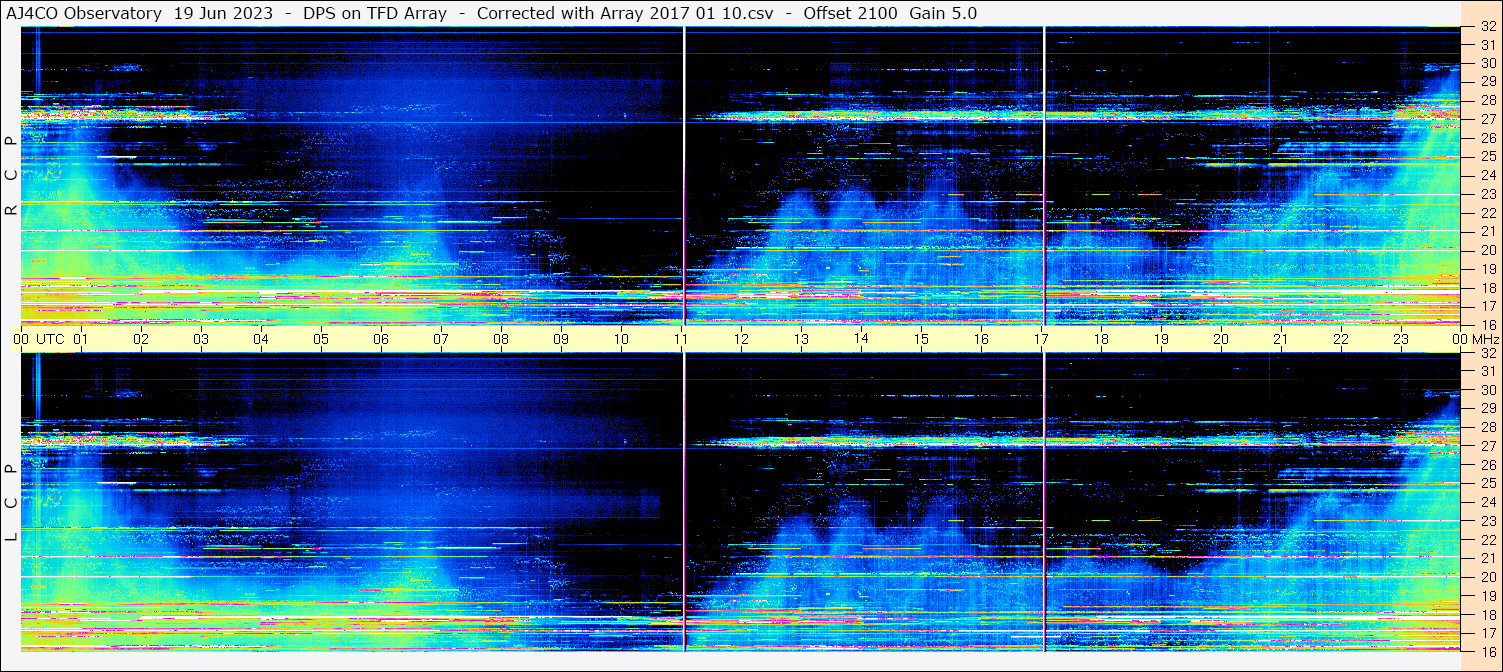Click the "Offset 2100" value in header
The image size is (1503, 672).
click(850, 13)
